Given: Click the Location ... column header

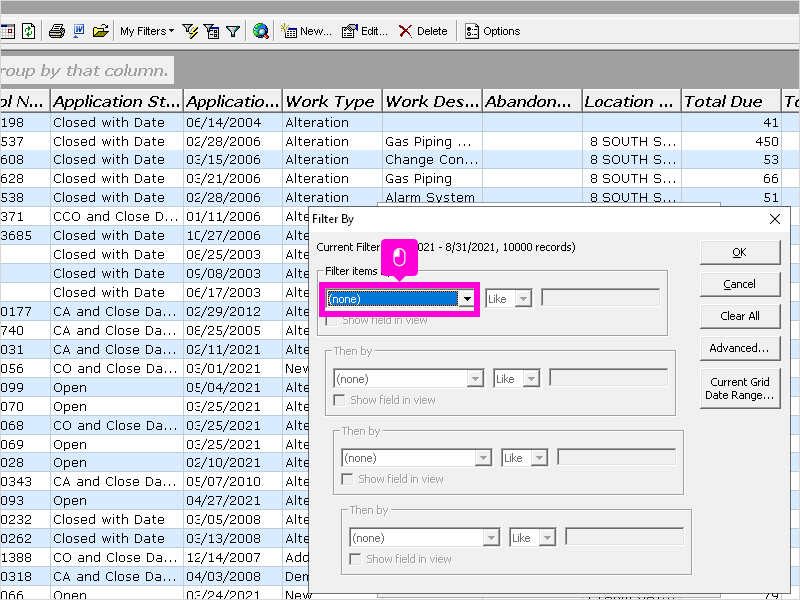Looking at the screenshot, I should pos(632,102).
